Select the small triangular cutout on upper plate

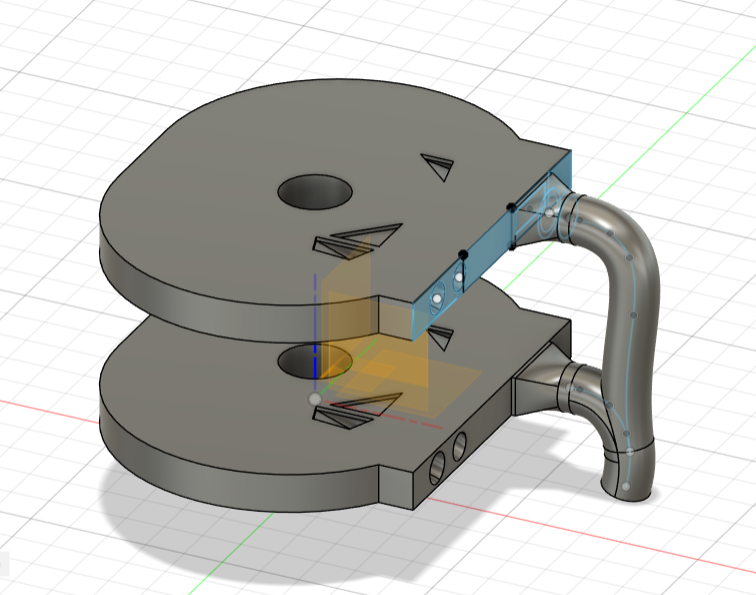439,166
